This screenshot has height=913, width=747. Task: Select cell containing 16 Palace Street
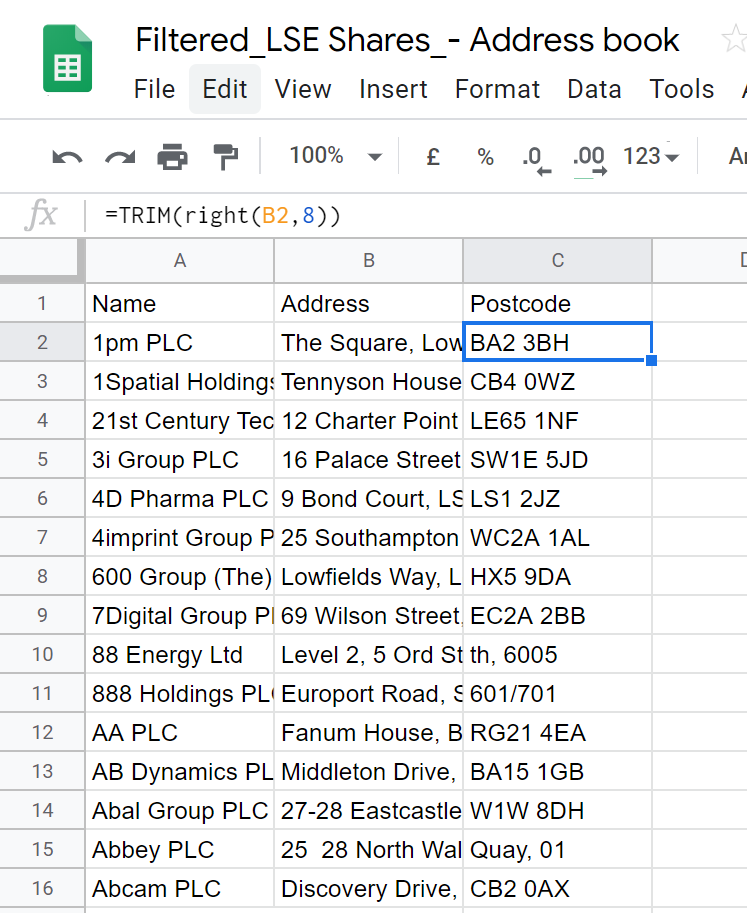[369, 459]
